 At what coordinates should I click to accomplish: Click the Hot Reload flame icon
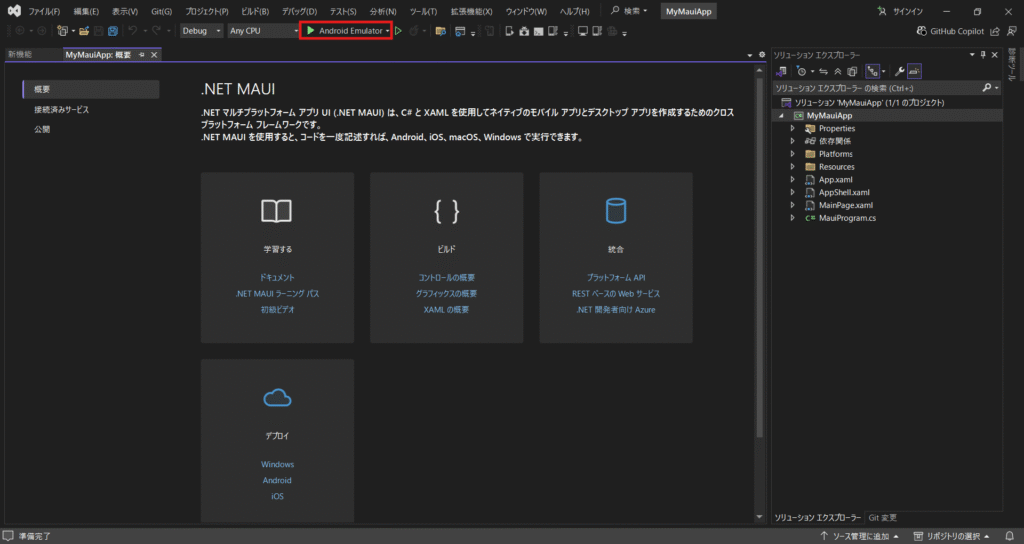pyautogui.click(x=413, y=31)
